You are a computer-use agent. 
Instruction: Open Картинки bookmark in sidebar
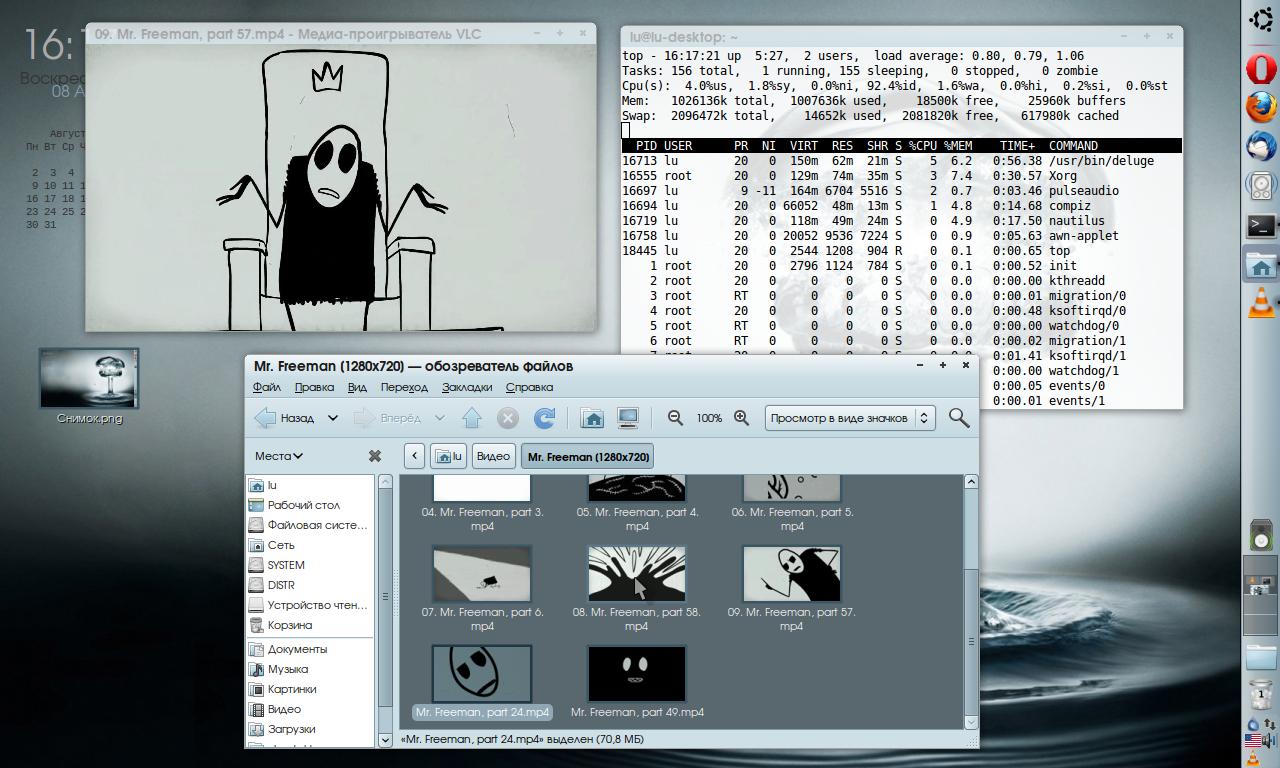pyautogui.click(x=310, y=689)
